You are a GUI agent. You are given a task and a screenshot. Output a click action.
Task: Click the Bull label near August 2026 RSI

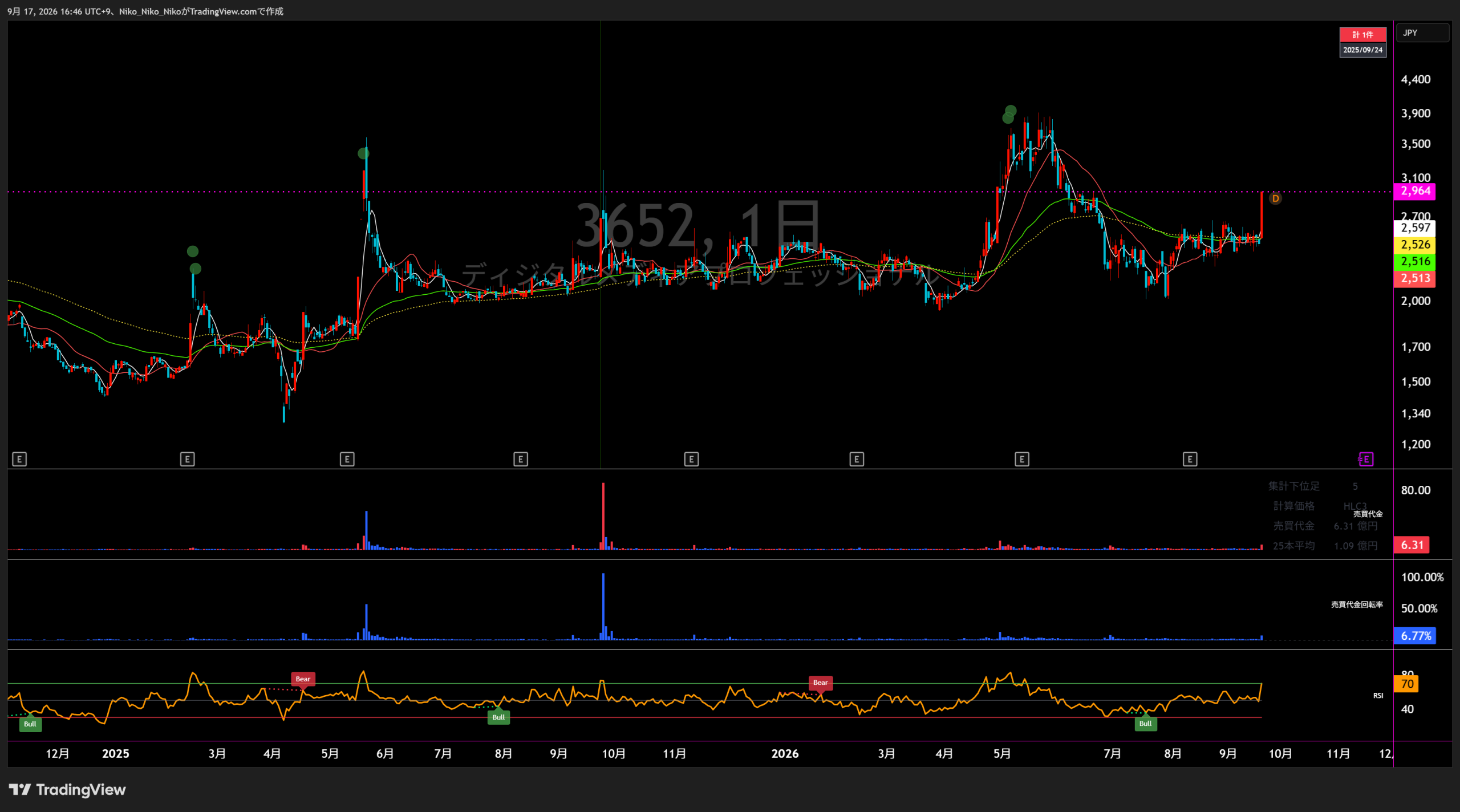(x=1145, y=724)
